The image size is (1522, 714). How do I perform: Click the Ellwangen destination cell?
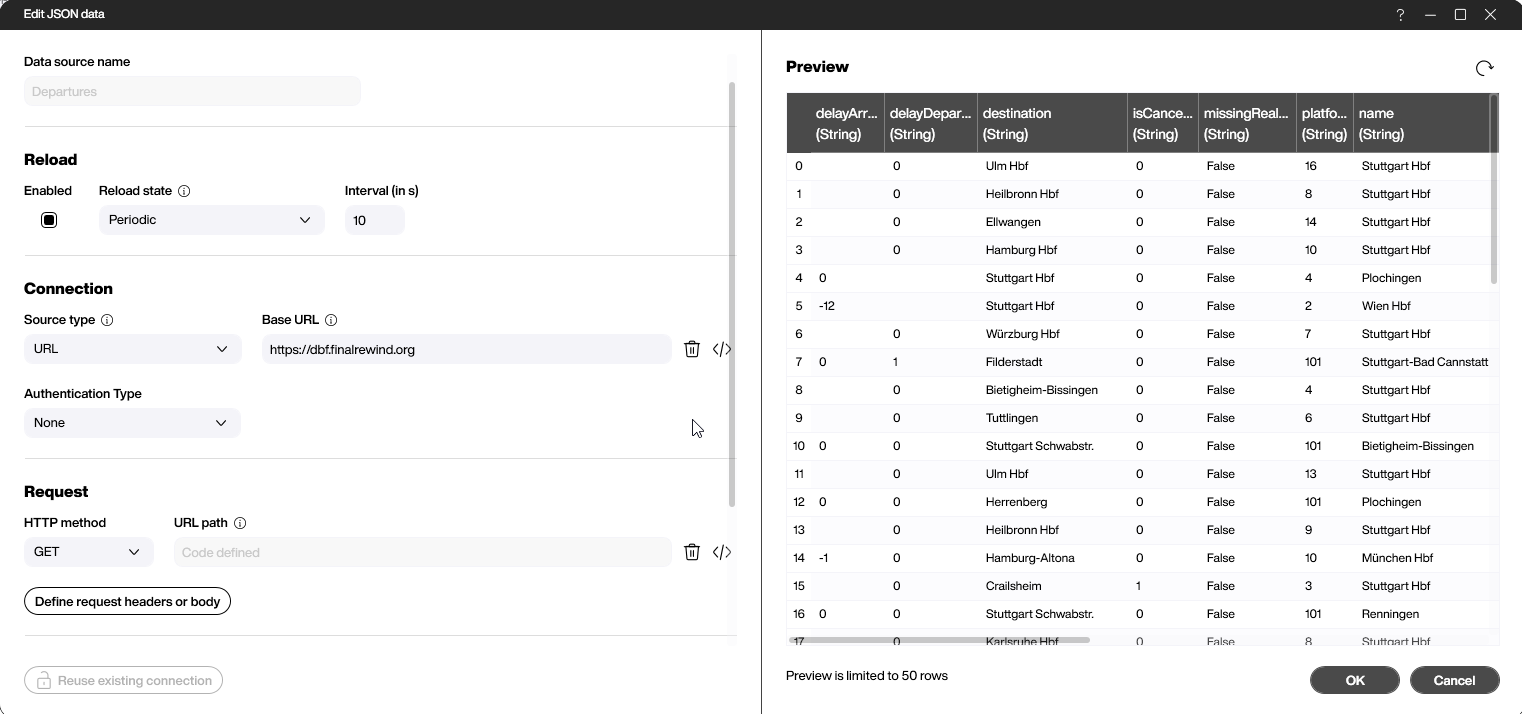(1013, 222)
